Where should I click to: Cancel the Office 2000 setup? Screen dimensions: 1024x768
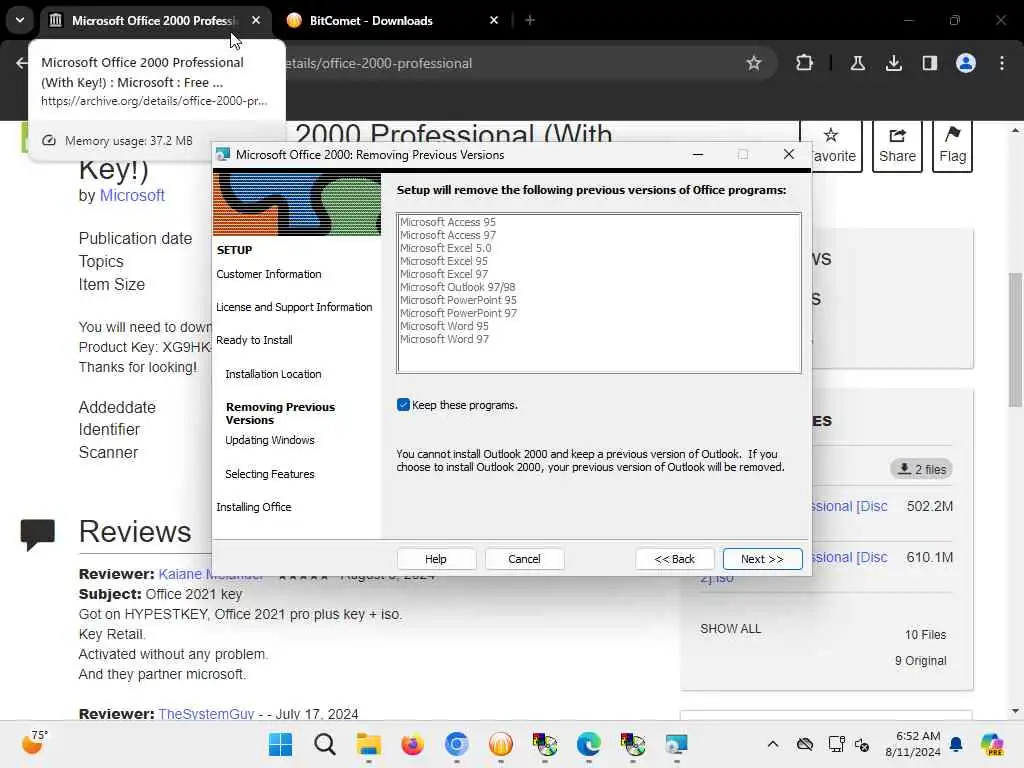(x=524, y=559)
